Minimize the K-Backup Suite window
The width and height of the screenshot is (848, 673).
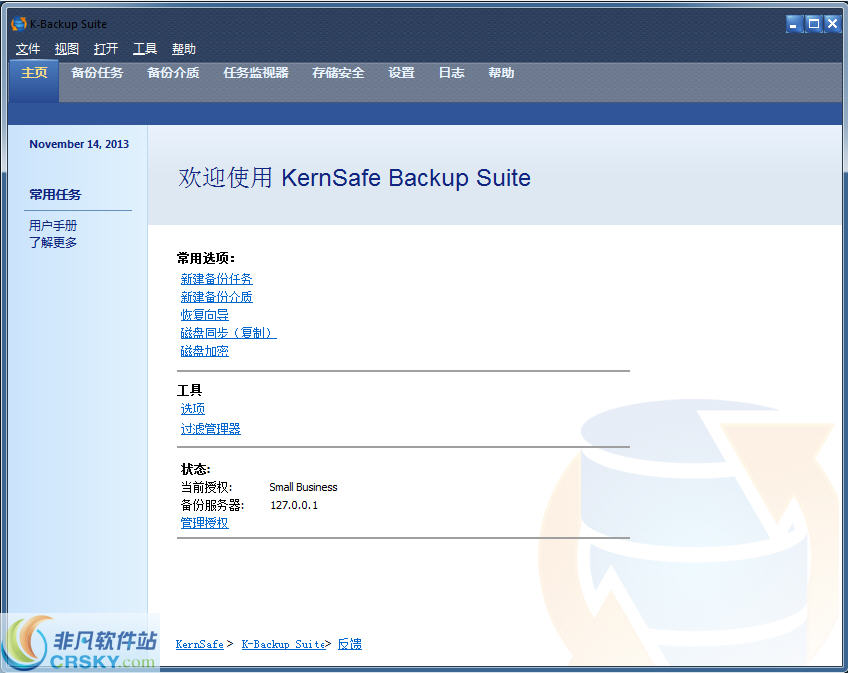(x=793, y=24)
